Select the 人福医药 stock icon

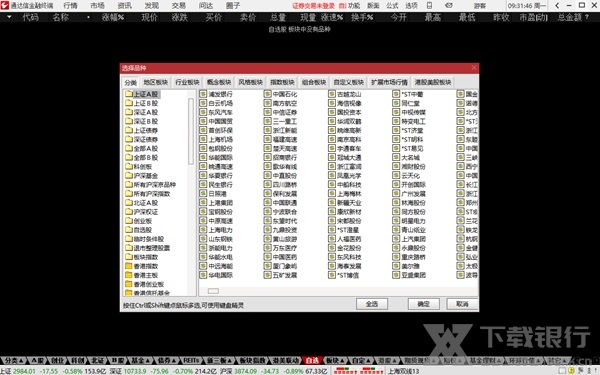point(332,239)
